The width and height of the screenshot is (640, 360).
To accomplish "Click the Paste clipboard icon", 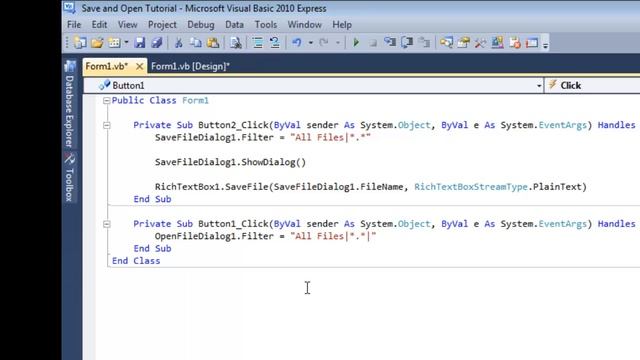I will click(213, 42).
